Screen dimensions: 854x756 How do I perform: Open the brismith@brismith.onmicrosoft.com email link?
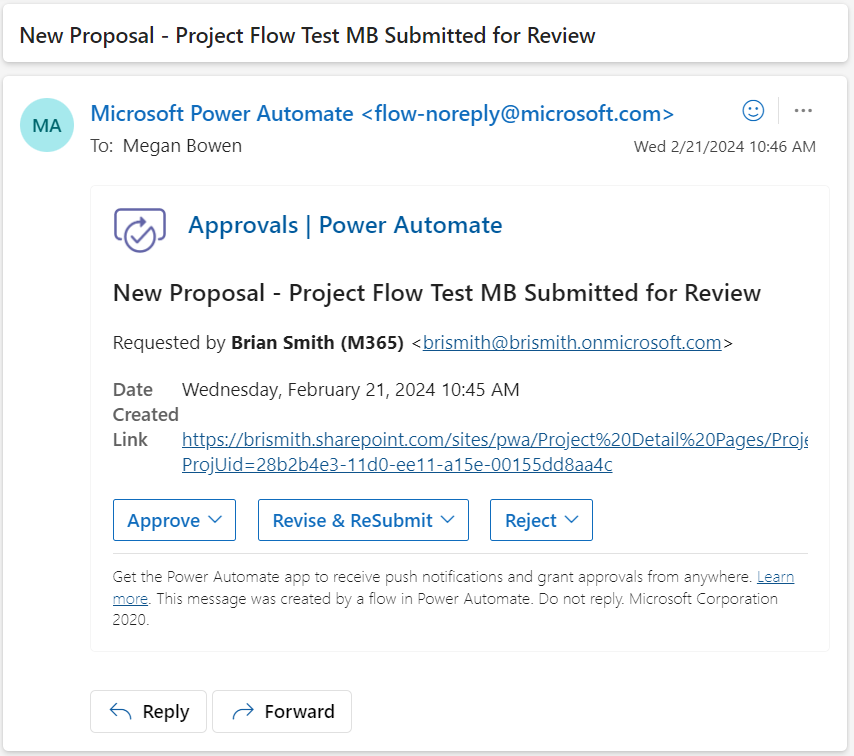572,343
